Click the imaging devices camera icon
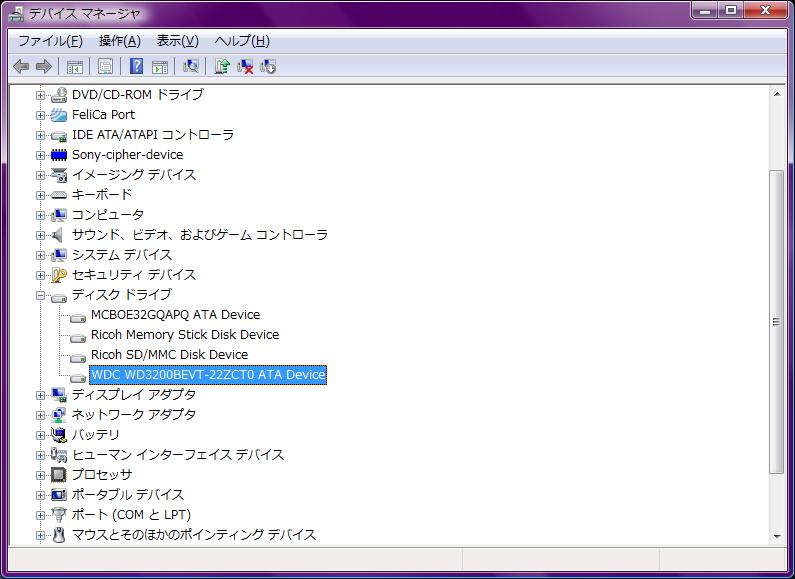 pos(59,175)
